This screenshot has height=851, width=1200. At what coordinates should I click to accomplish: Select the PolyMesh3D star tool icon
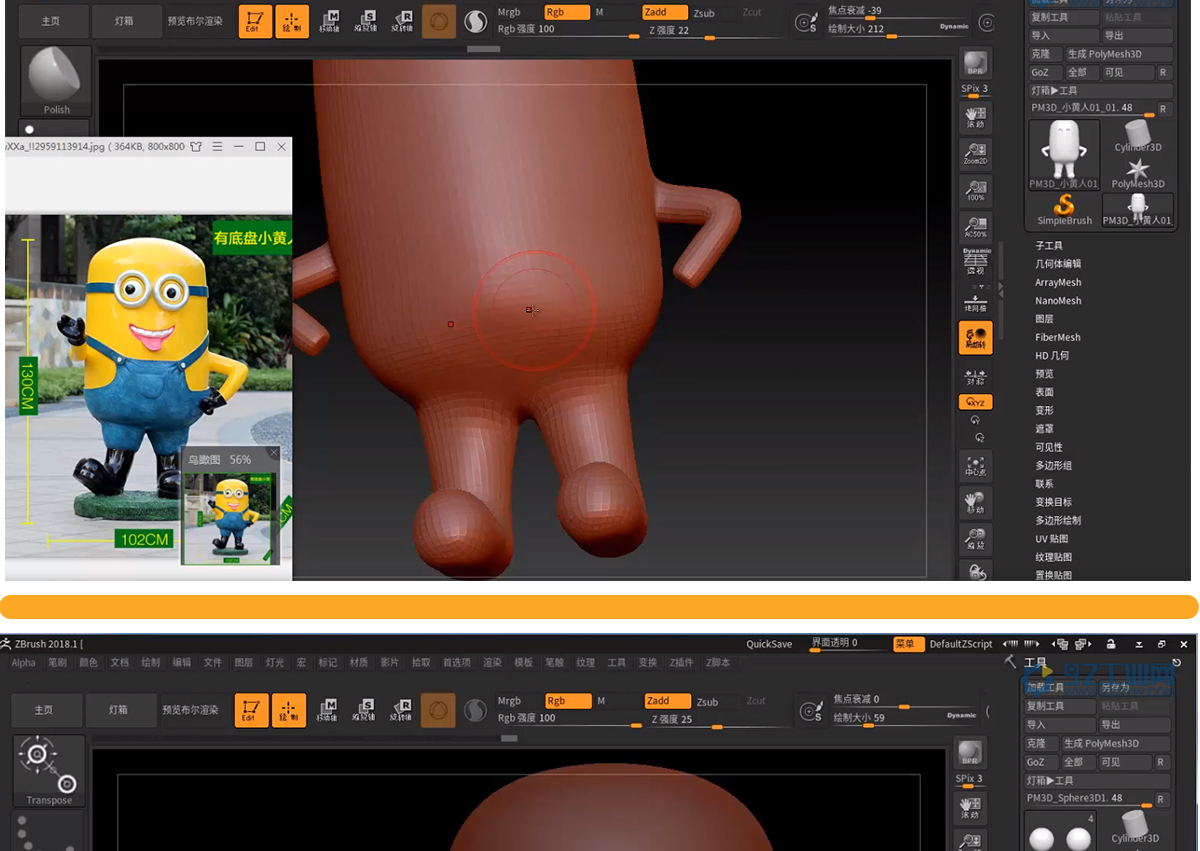(x=1138, y=173)
